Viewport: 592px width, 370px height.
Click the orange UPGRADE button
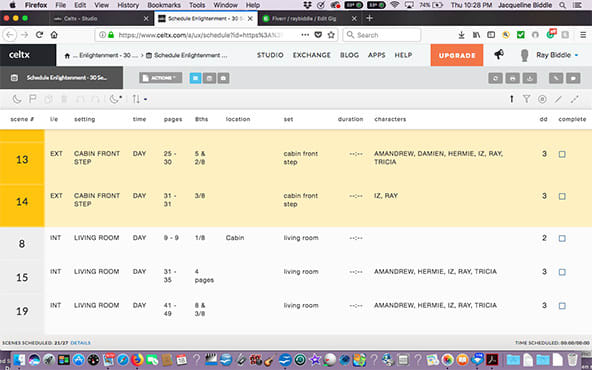(457, 55)
